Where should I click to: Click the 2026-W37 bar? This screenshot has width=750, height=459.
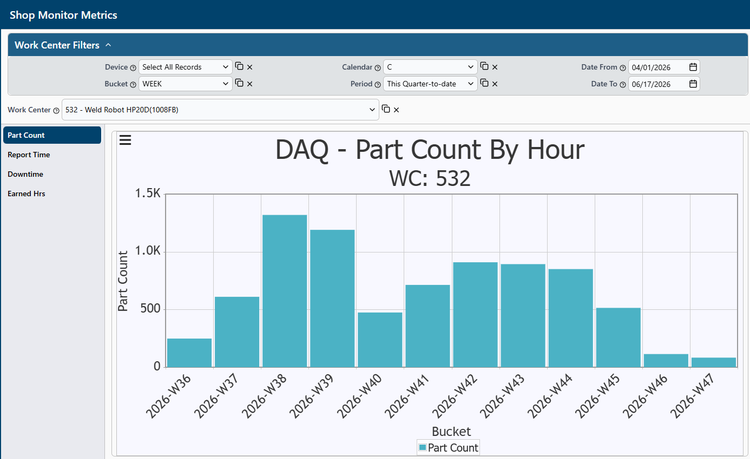click(x=237, y=332)
